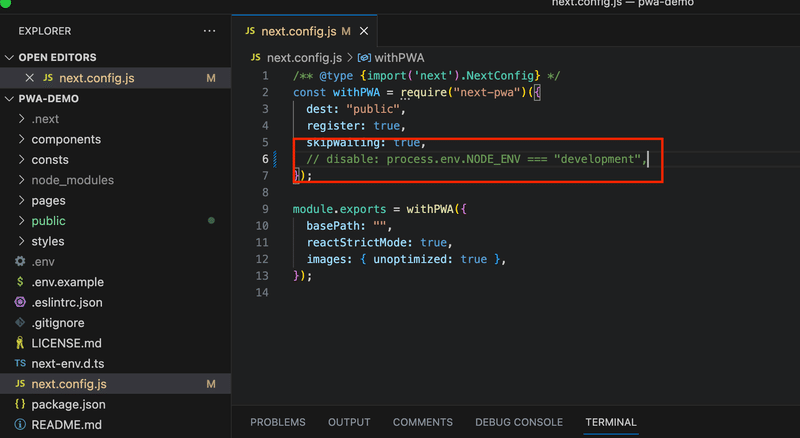Open the .env.example file
Viewport: 800px width, 438px height.
click(x=67, y=282)
